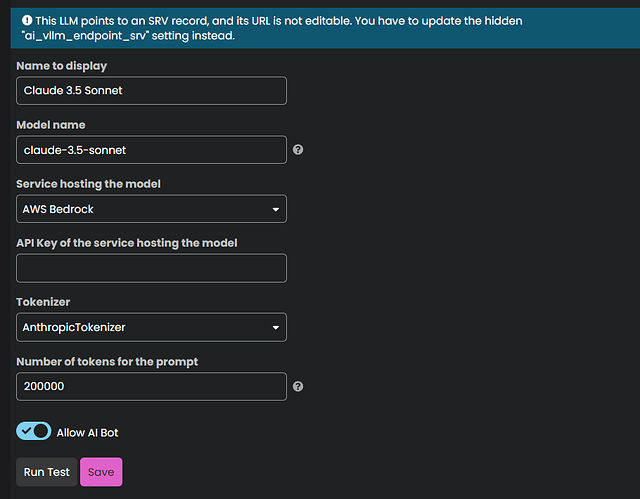Click the 'Model name' label
The image size is (640, 499).
coord(51,125)
